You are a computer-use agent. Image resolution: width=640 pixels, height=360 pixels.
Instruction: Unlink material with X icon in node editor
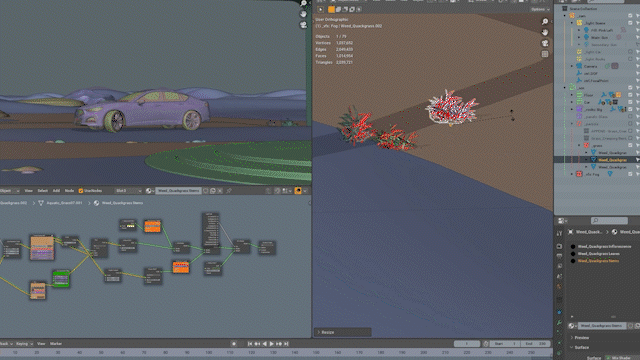click(x=220, y=191)
